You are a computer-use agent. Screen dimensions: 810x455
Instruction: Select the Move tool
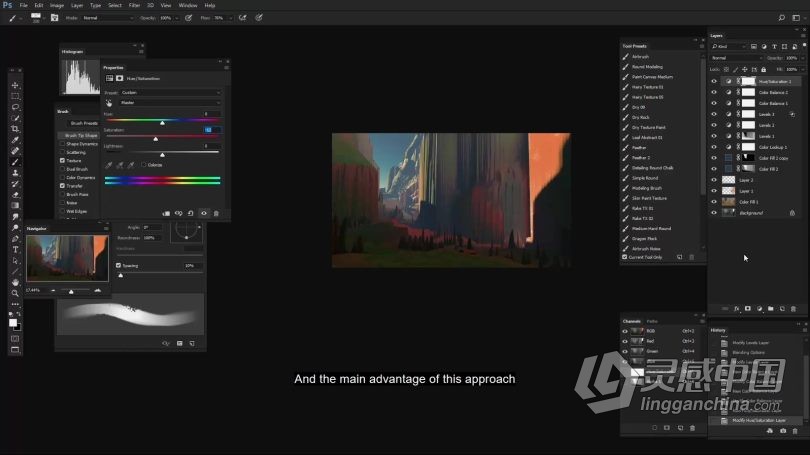coord(15,85)
